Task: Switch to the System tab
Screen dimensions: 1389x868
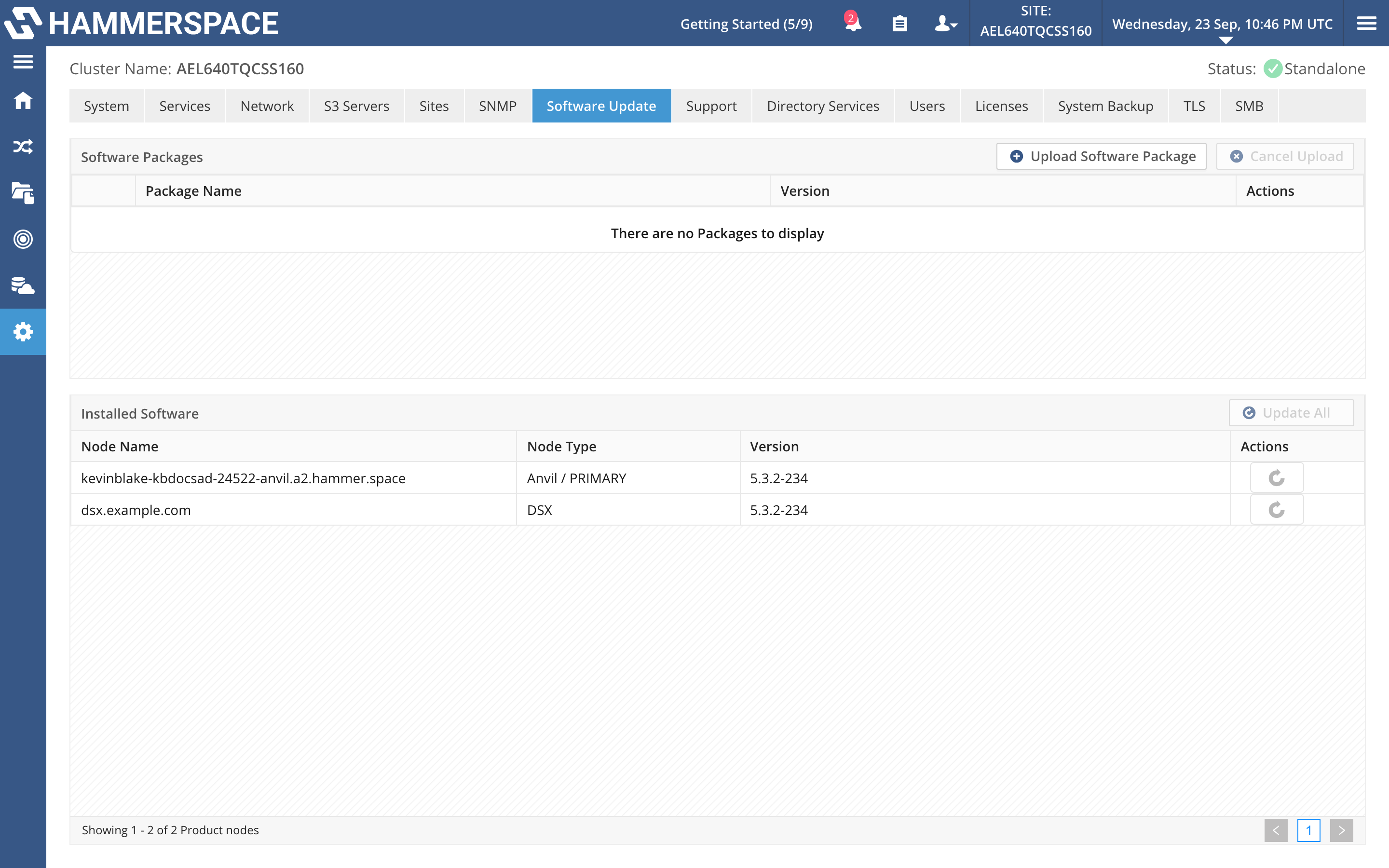Action: click(106, 106)
